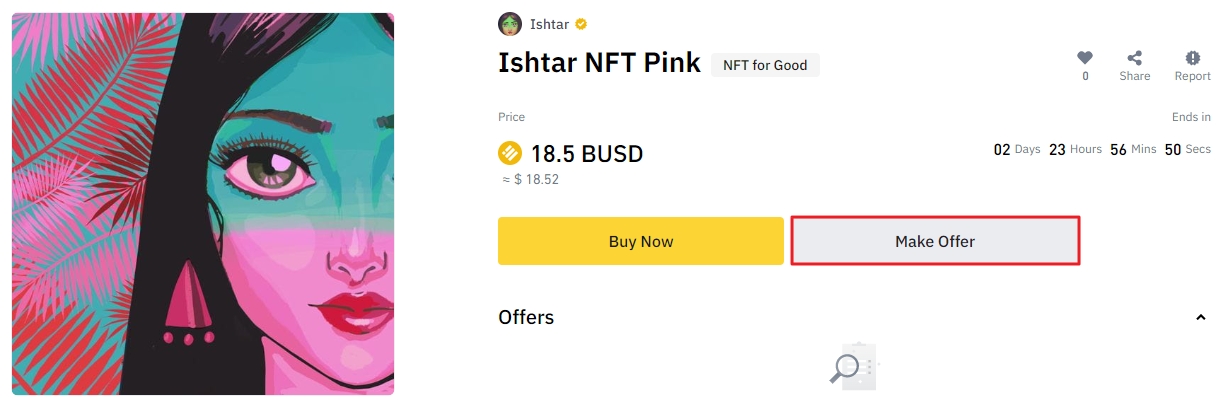This screenshot has width=1219, height=405.
Task: Click the verified badge beside Ishtar
Action: pos(580,24)
